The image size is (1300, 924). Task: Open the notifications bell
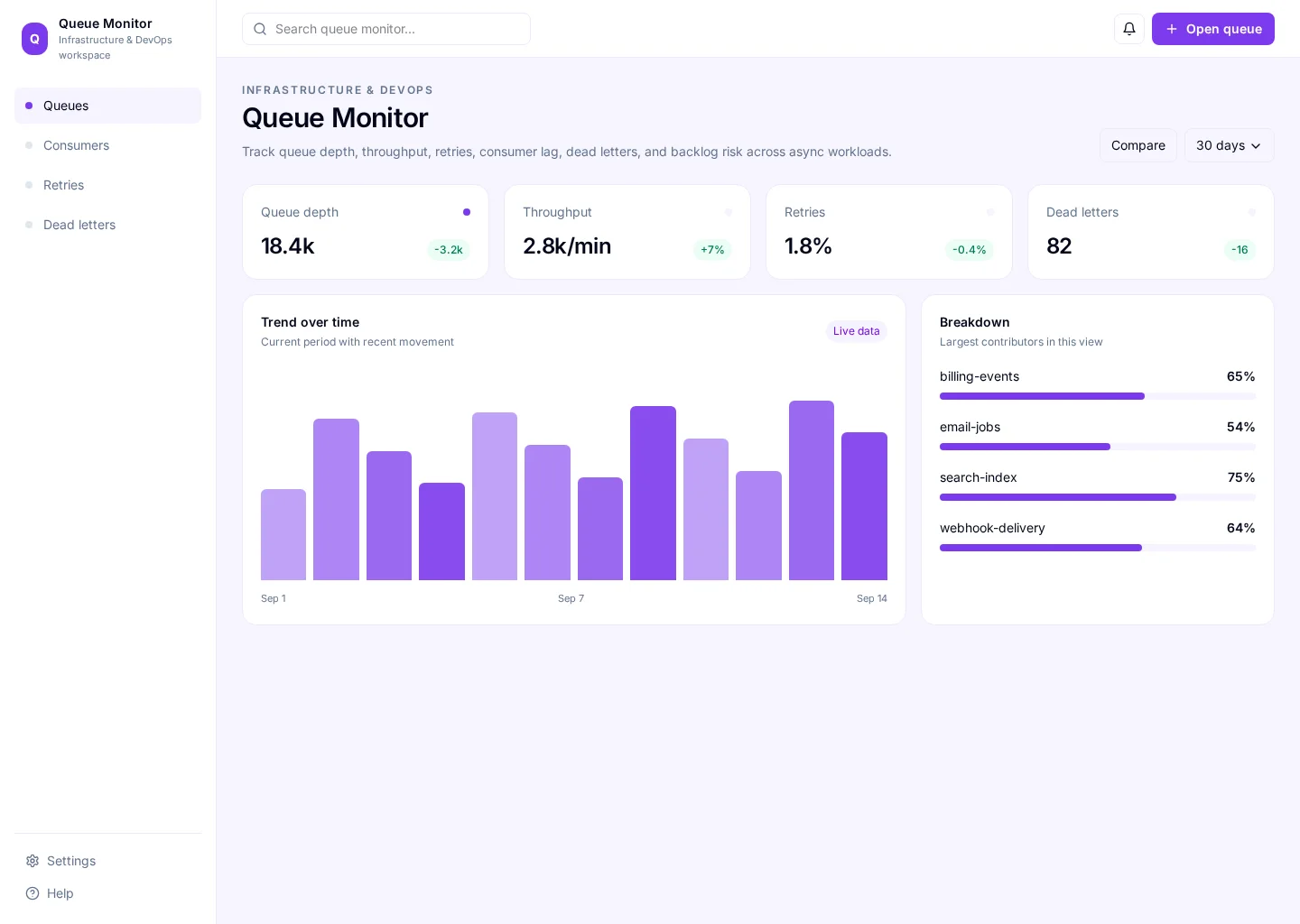1129,29
